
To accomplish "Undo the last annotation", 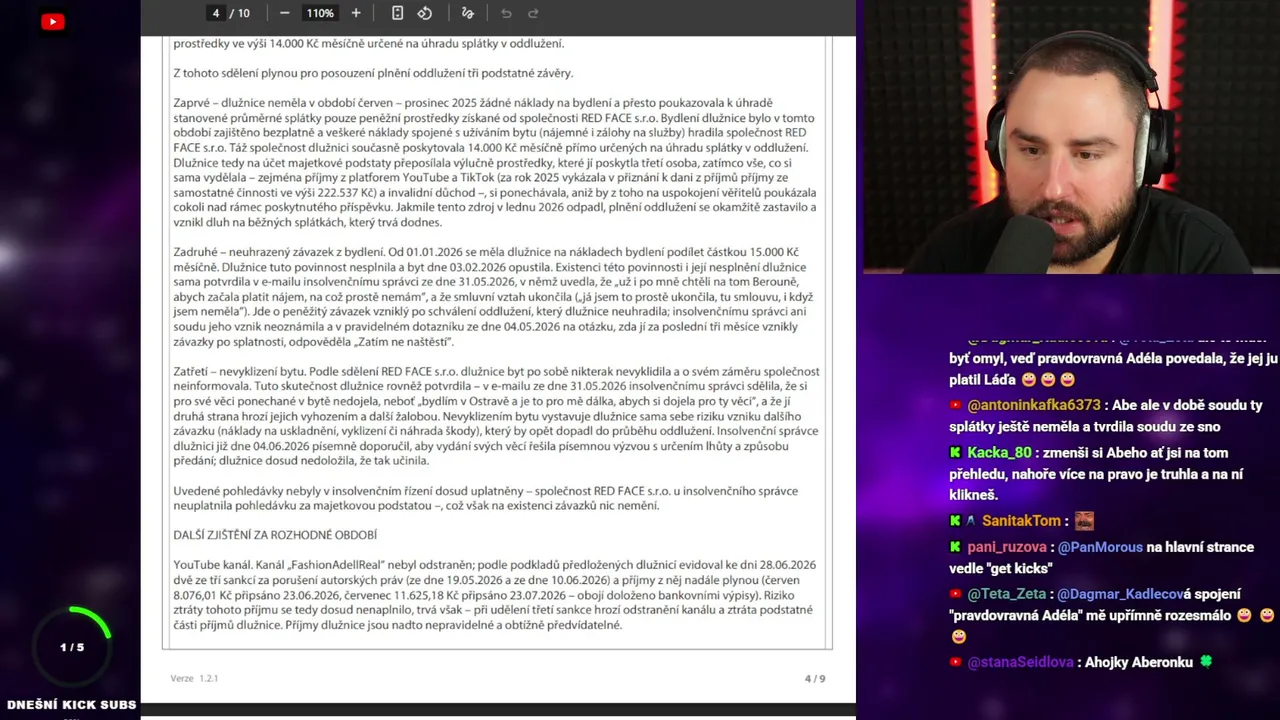I will click(x=506, y=13).
